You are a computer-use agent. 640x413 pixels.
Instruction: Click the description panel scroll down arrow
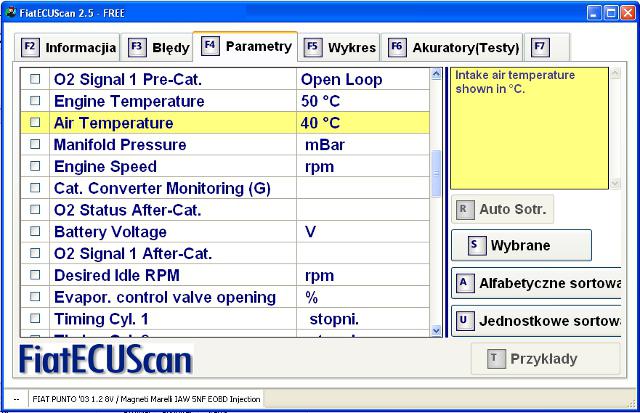(x=615, y=184)
